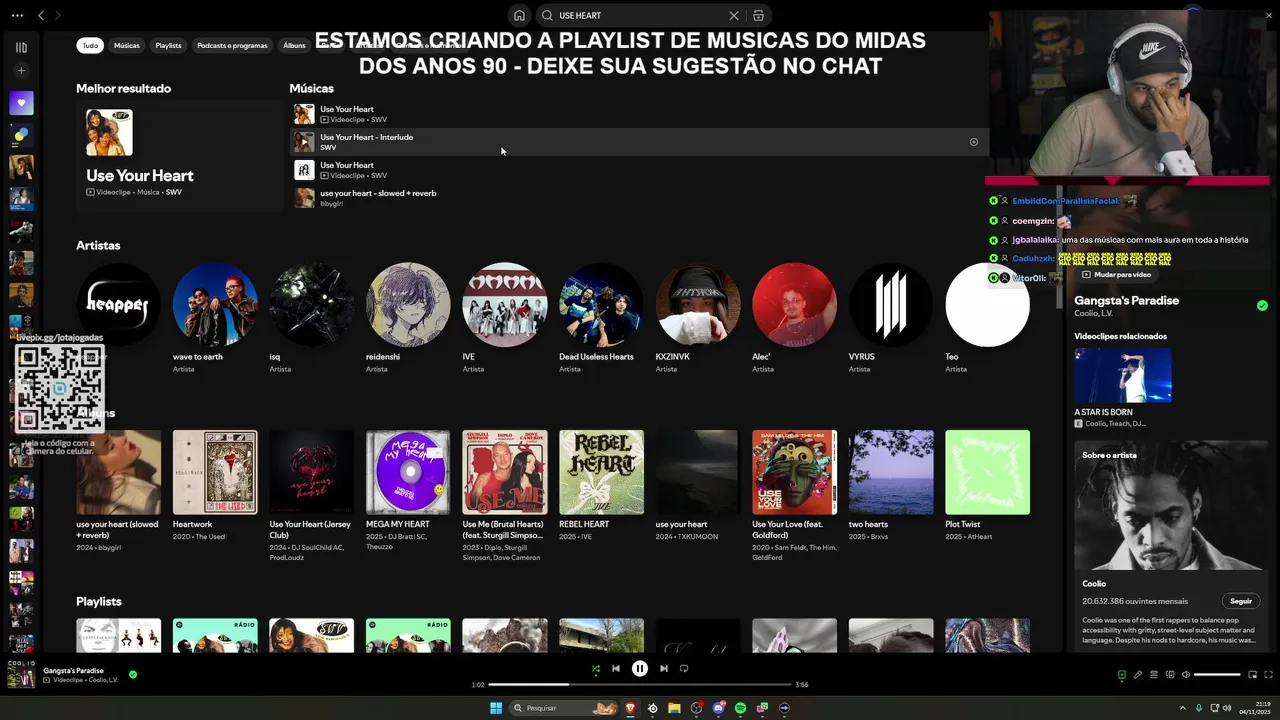Image resolution: width=1280 pixels, height=720 pixels.
Task: Click the Windows taskbar Pesquisar search box
Action: pyautogui.click(x=565, y=708)
